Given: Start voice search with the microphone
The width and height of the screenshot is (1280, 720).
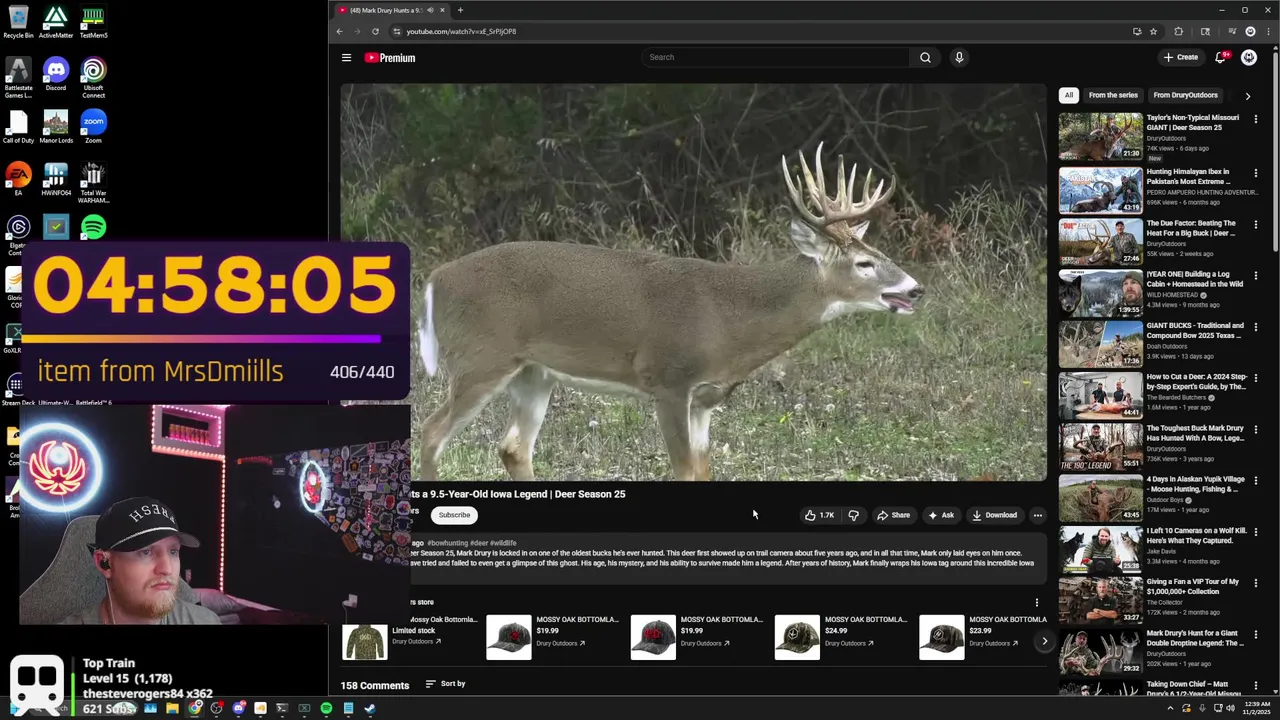Looking at the screenshot, I should tap(958, 57).
